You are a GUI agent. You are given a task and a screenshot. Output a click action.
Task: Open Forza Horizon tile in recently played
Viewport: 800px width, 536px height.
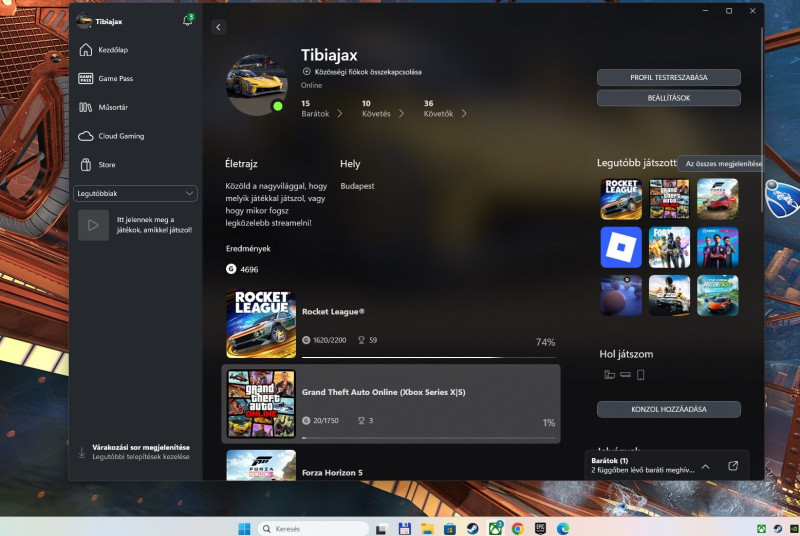[x=717, y=199]
